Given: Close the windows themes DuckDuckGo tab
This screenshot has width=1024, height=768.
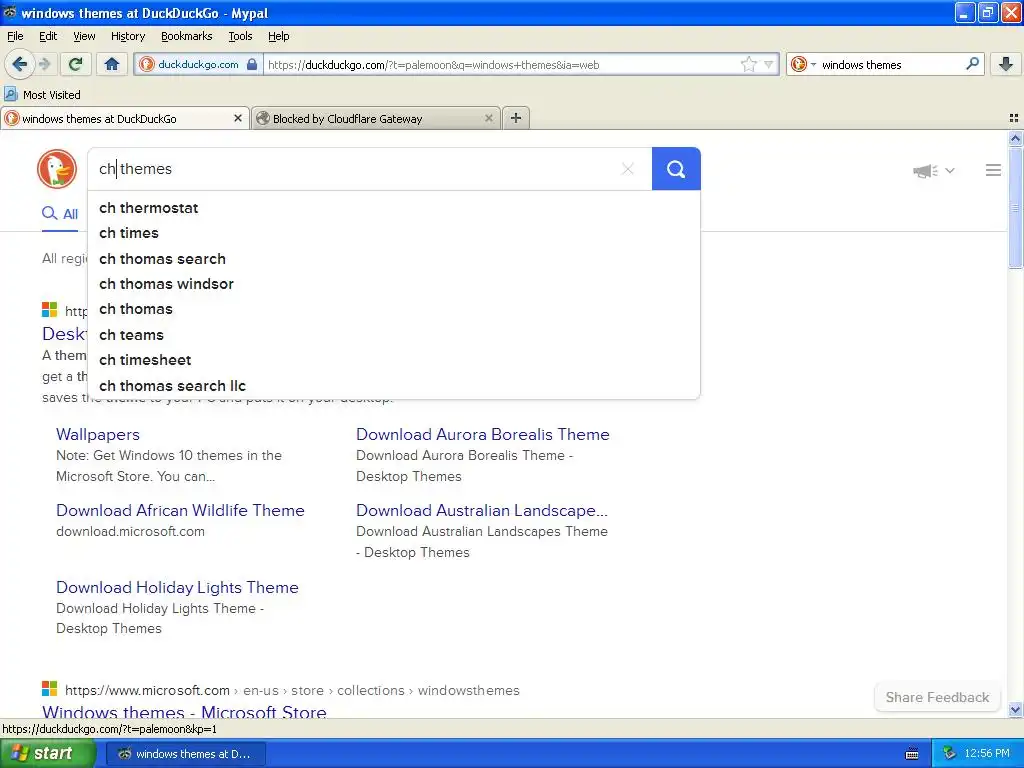Looking at the screenshot, I should point(238,118).
